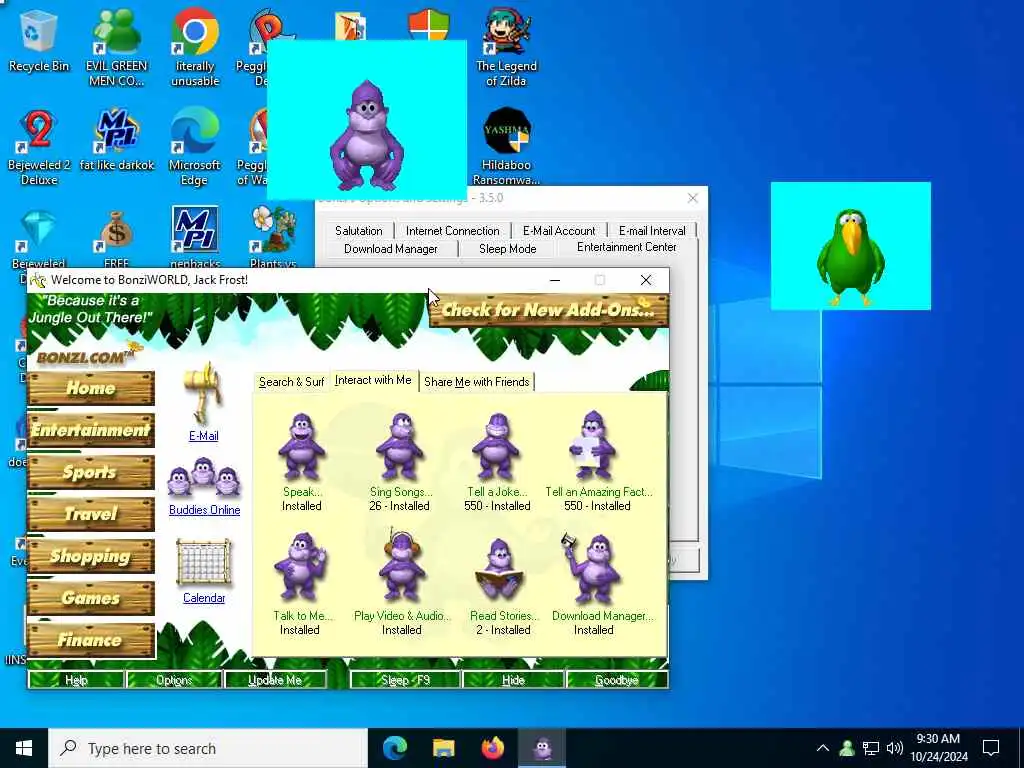Open the Tell a Joke... gorilla icon
Viewport: 1024px width, 768px height.
[x=496, y=447]
